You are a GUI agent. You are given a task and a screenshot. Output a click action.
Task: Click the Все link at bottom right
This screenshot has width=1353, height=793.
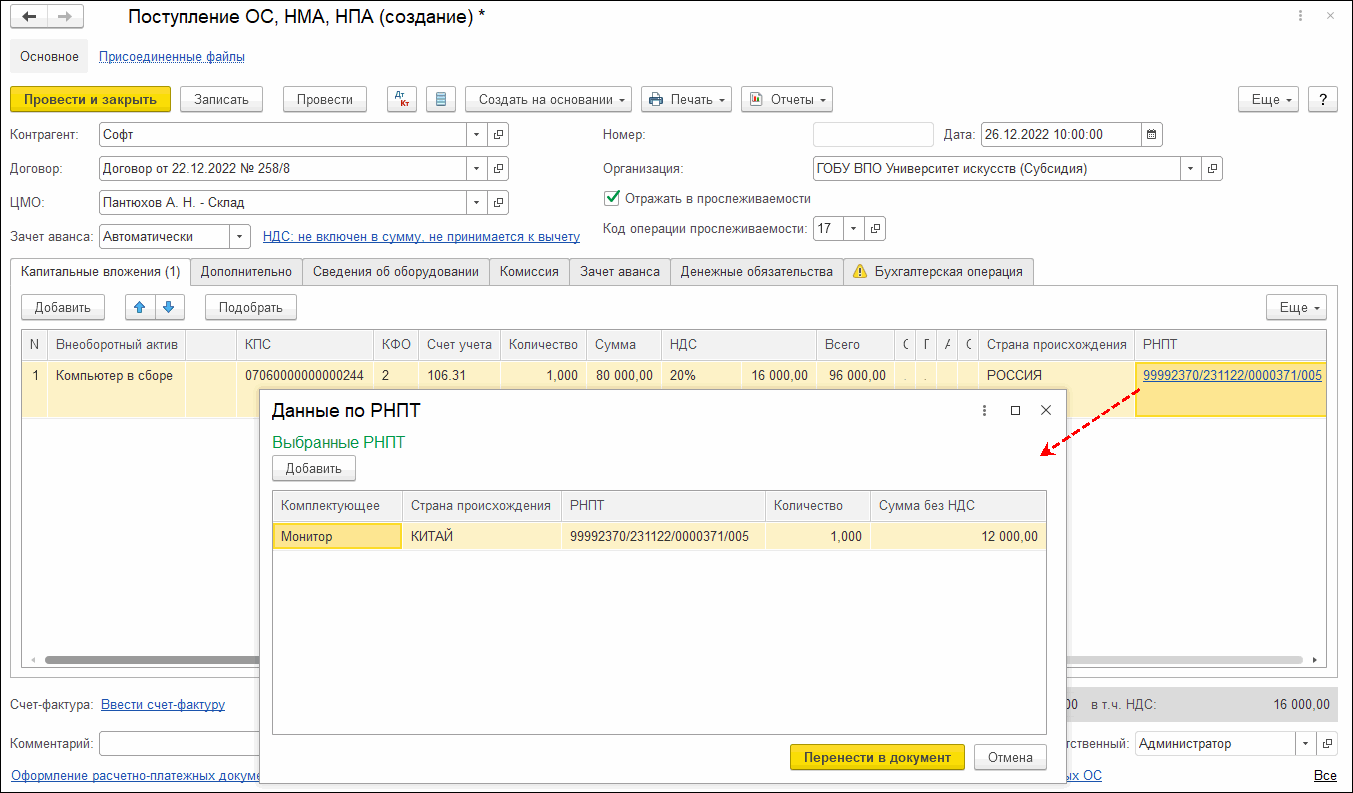click(x=1325, y=775)
